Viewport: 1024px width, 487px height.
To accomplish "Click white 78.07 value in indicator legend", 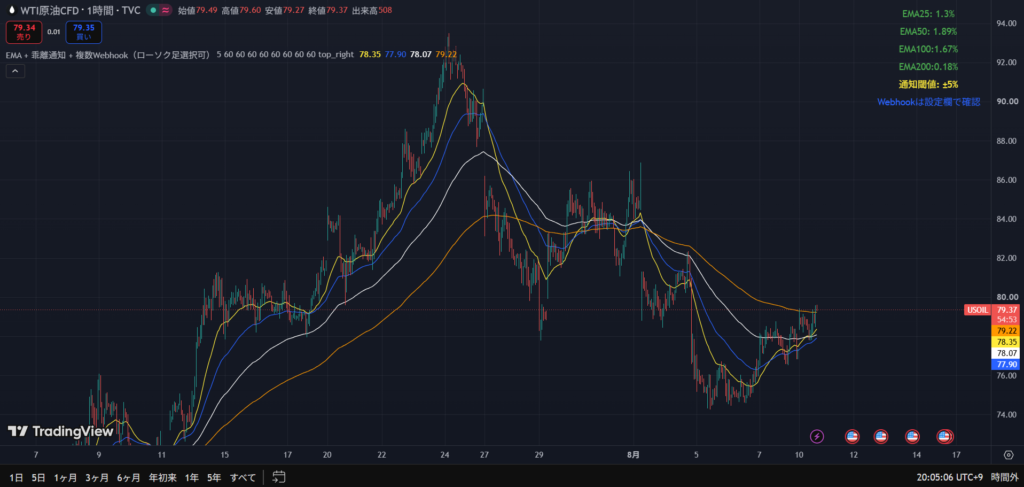I will [421, 55].
